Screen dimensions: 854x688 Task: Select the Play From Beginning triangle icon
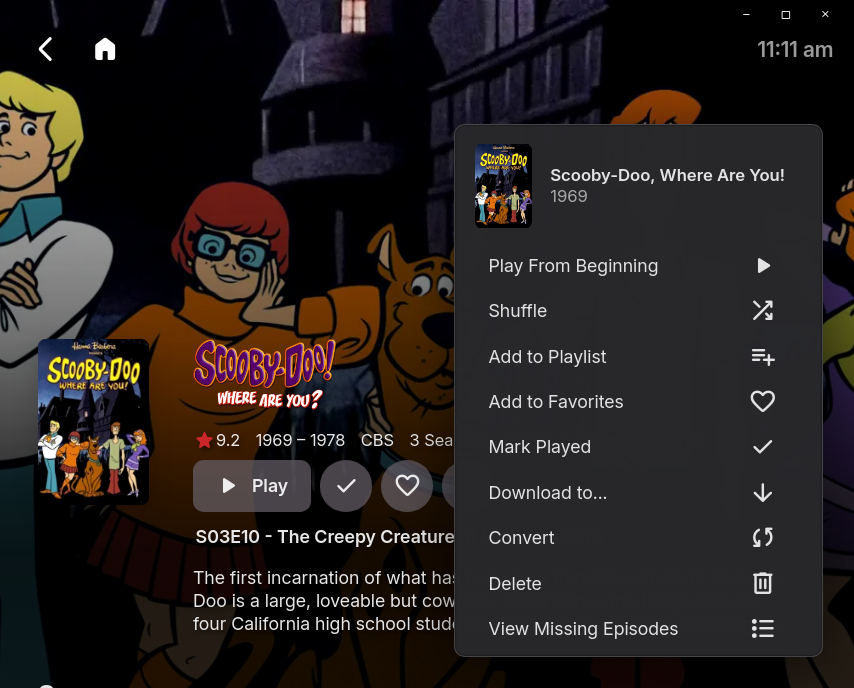coord(763,266)
